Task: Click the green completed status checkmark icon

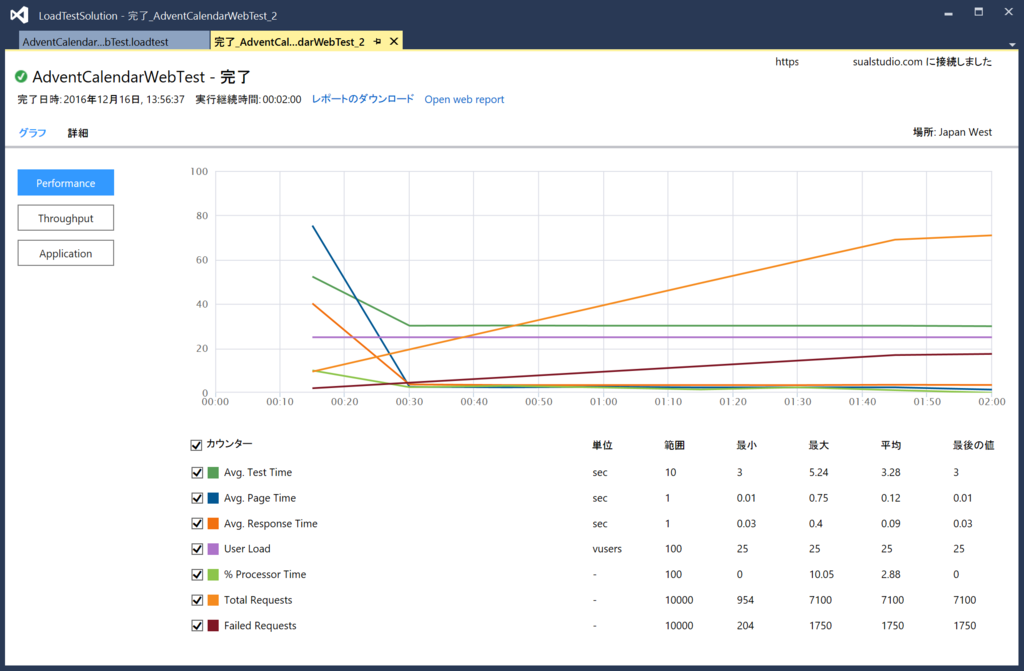Action: pyautogui.click(x=21, y=76)
